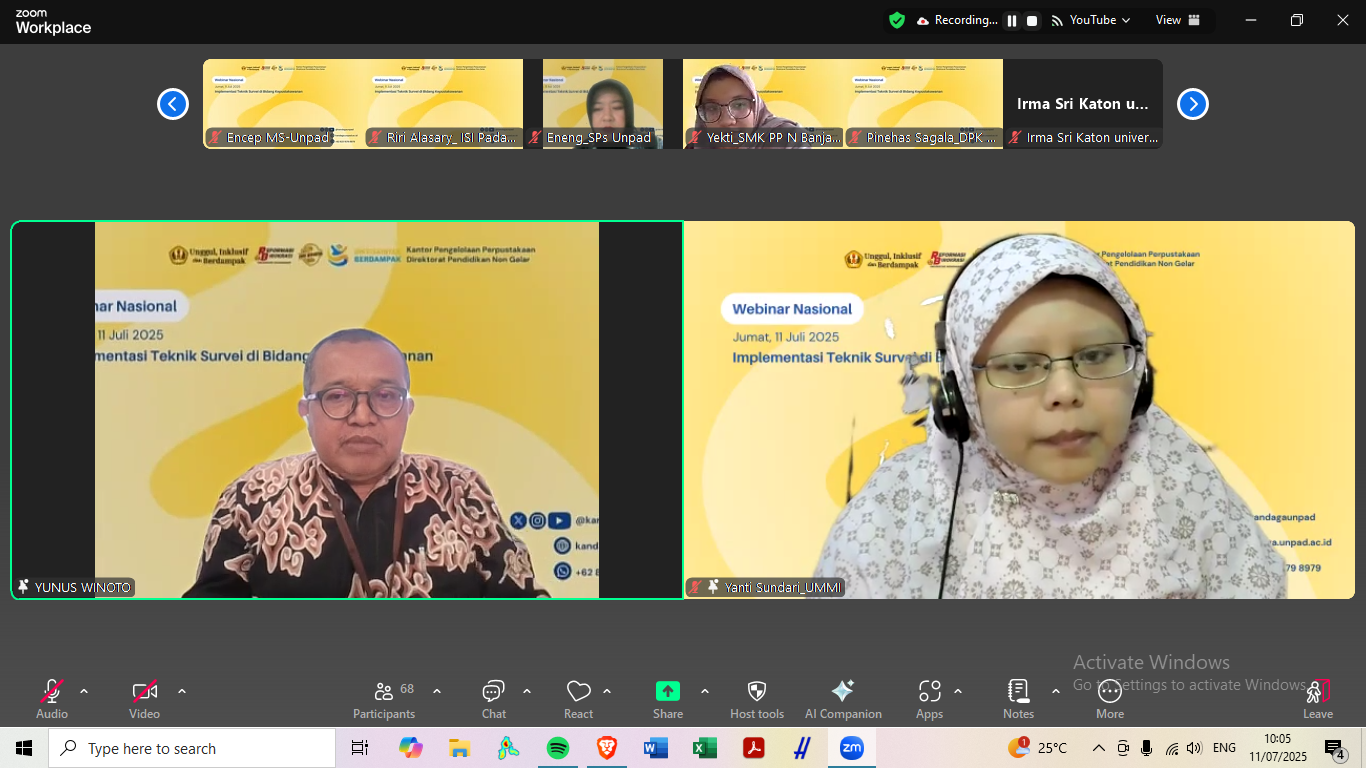Open Host tools shield menu

(757, 698)
